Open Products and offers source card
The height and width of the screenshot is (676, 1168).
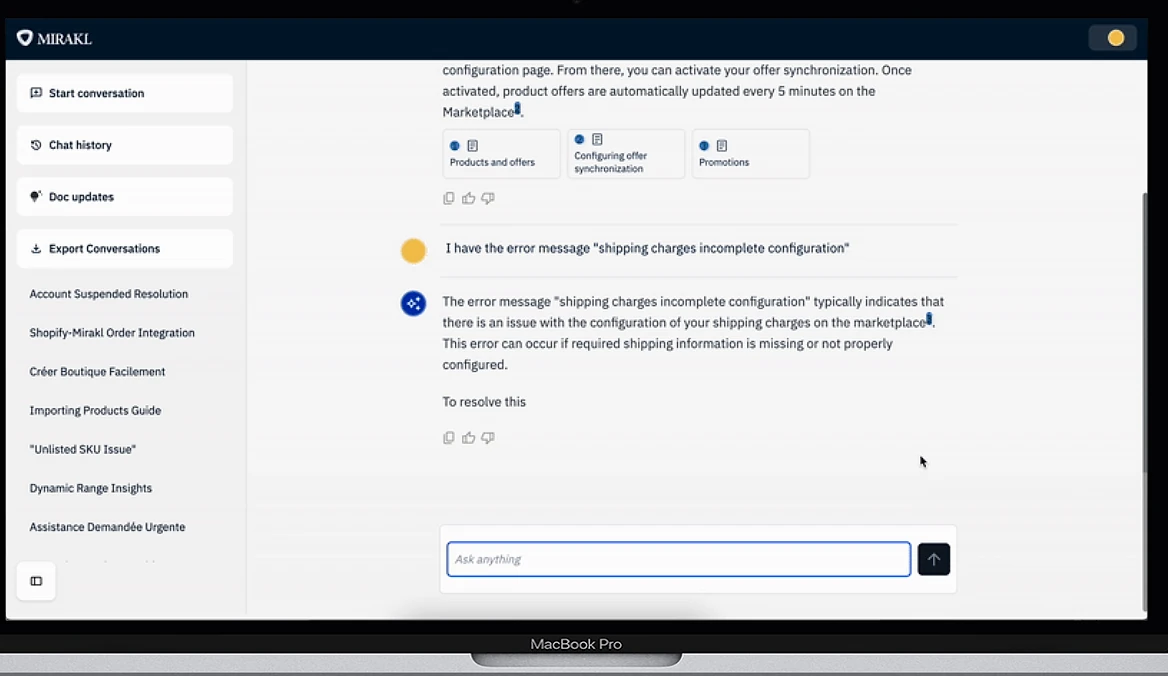(x=501, y=154)
